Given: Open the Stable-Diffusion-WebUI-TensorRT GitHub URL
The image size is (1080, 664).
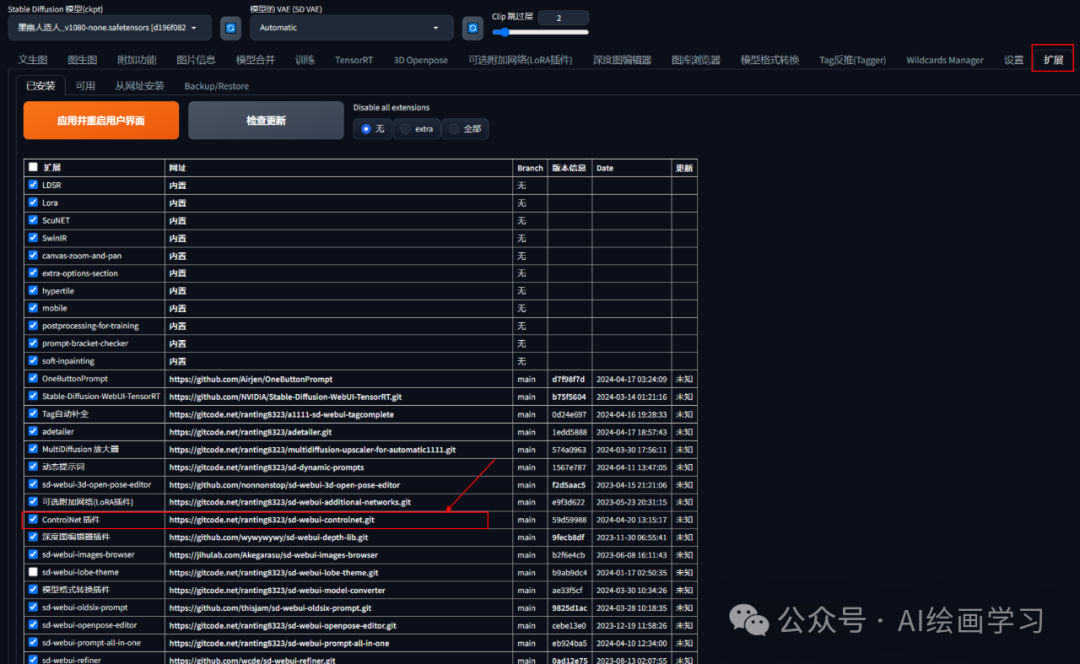Looking at the screenshot, I should (285, 397).
